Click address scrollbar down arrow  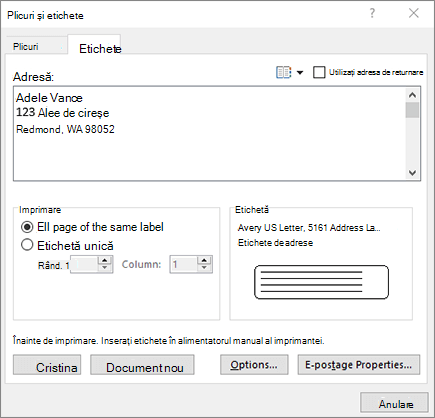pos(412,173)
